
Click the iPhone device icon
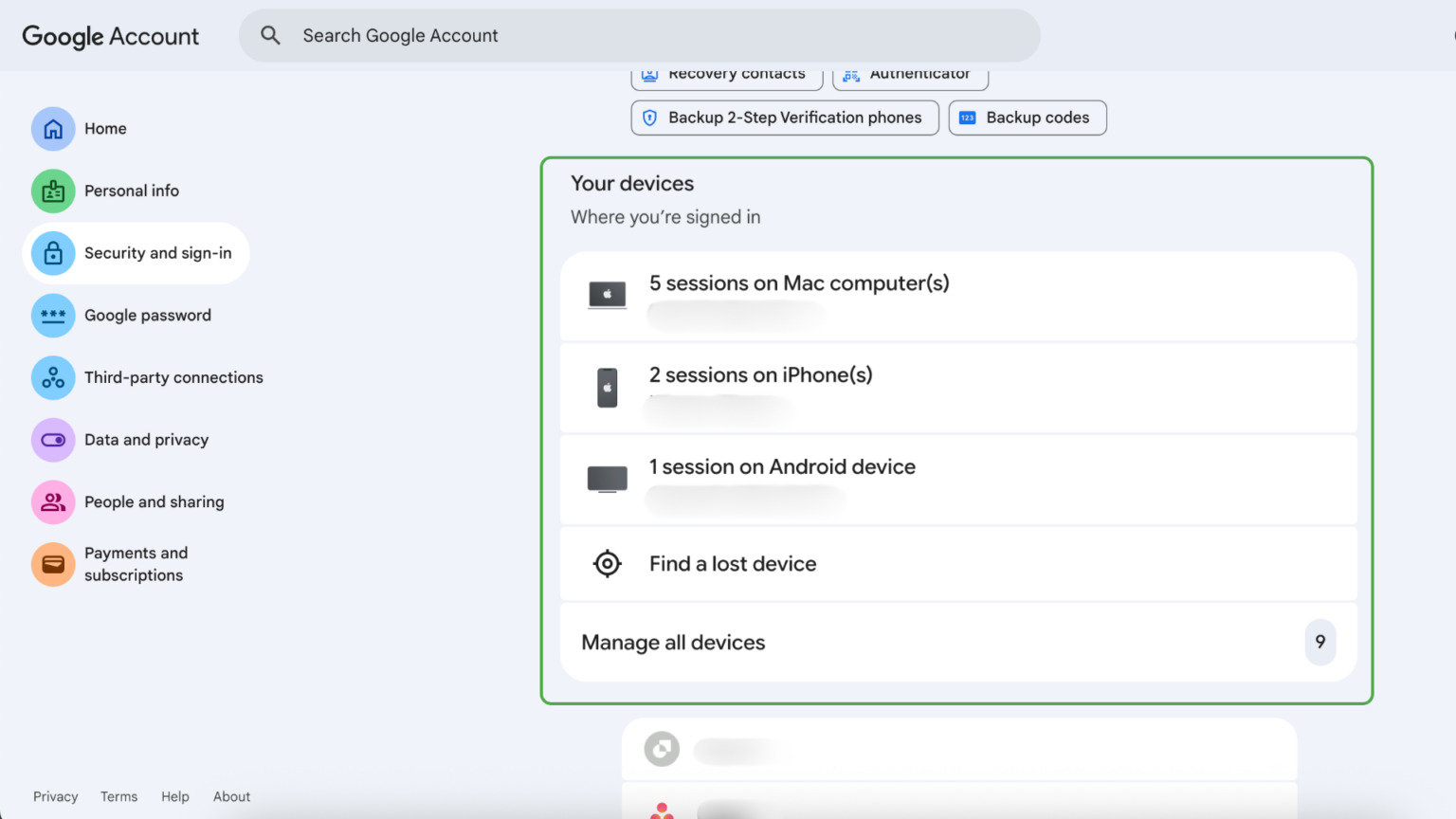click(608, 388)
